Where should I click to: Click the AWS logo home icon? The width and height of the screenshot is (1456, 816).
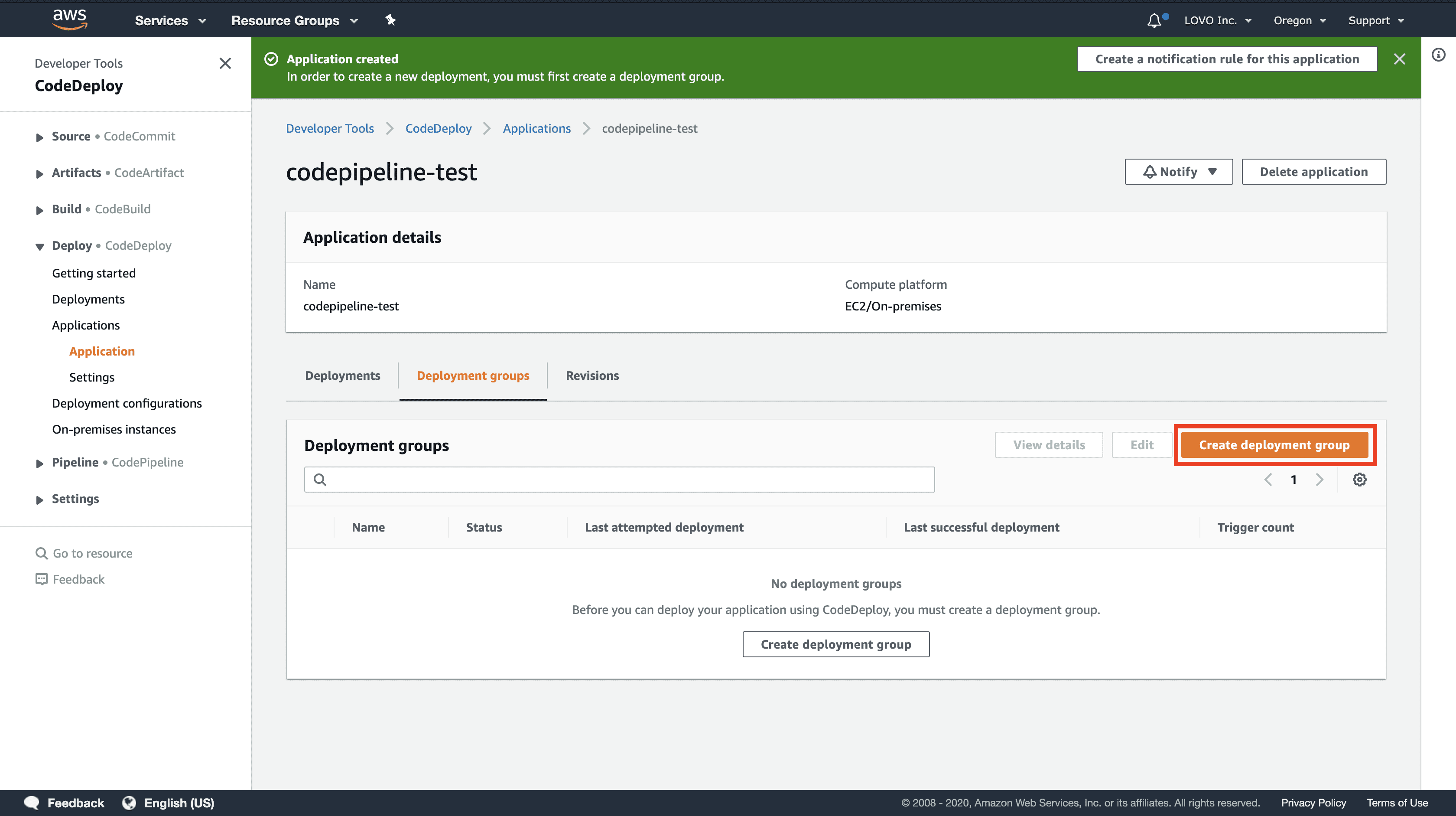click(69, 19)
